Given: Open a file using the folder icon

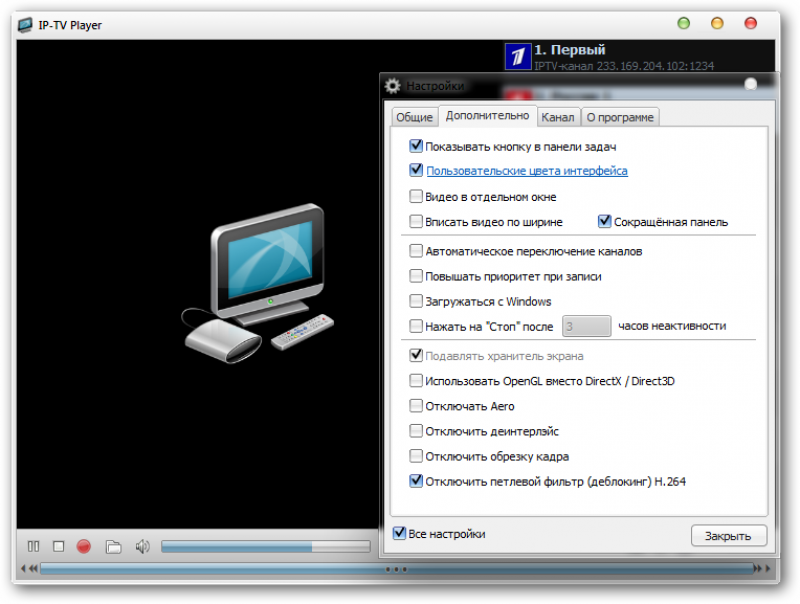Looking at the screenshot, I should [113, 546].
